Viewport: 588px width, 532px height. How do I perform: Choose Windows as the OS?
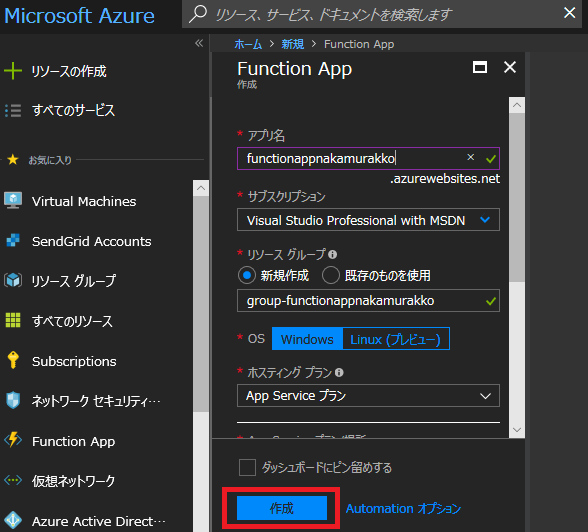tap(307, 339)
